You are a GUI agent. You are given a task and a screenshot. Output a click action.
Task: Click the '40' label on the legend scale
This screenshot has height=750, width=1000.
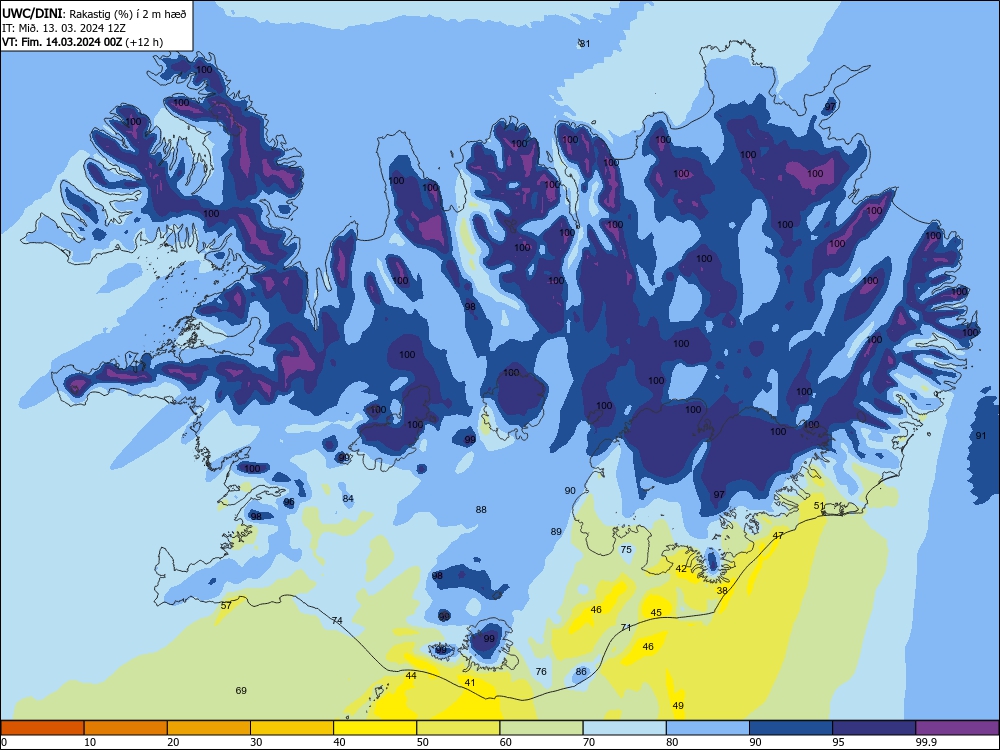click(339, 742)
